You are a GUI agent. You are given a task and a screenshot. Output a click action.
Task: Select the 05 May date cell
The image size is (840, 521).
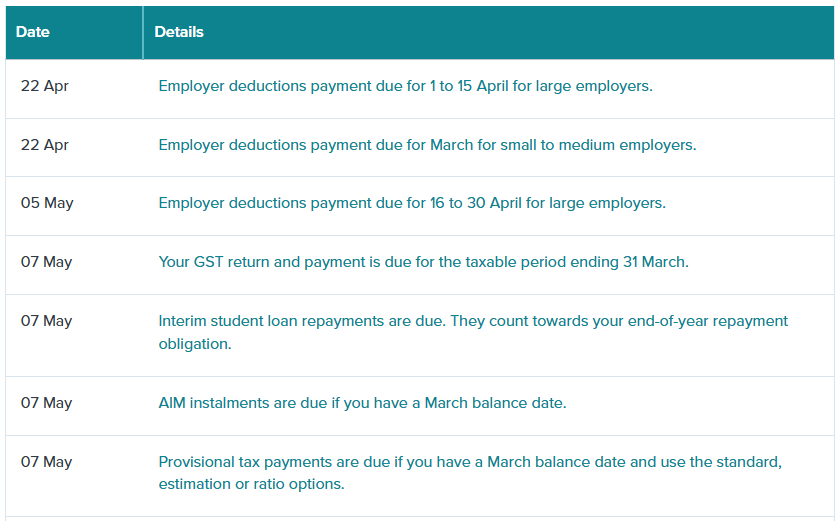47,203
